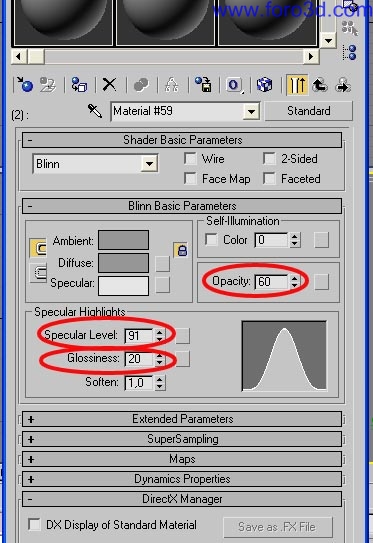Click the sample slots vertical scroll down arrow
Image resolution: width=373 pixels, height=543 pixels.
(328, 41)
